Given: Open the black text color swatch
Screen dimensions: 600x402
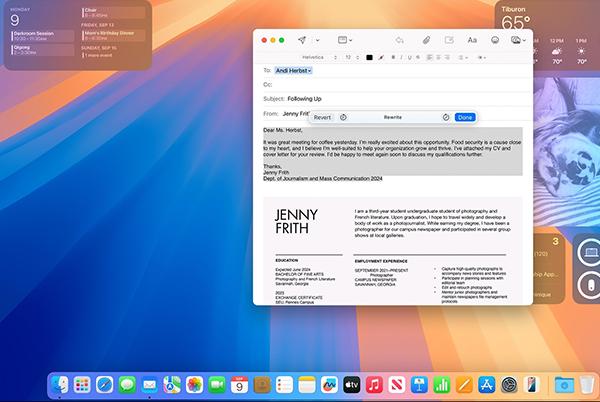Looking at the screenshot, I should [369, 57].
